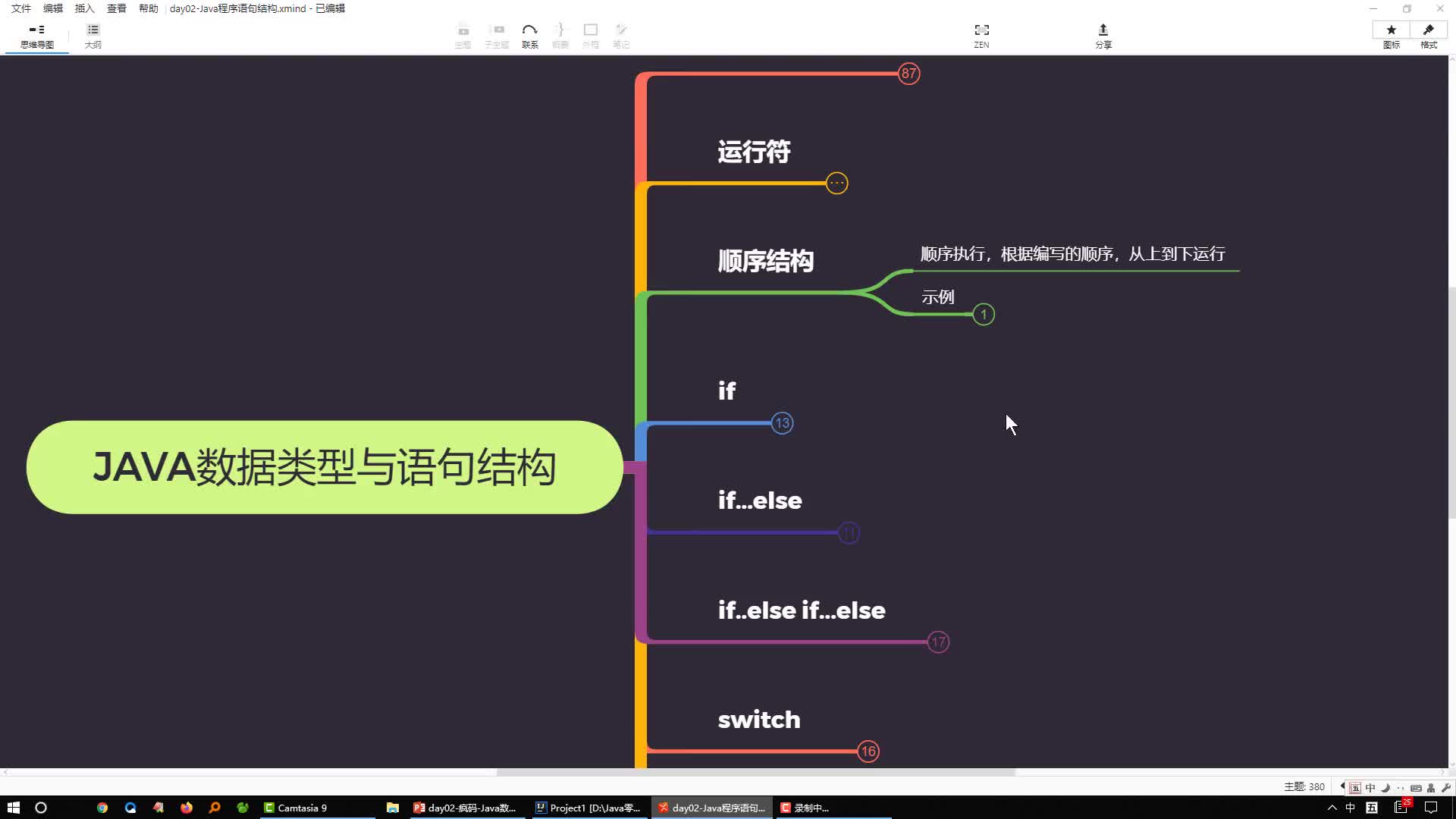Click the orange magnifier taskbar icon
The image size is (1456, 819).
215,808
